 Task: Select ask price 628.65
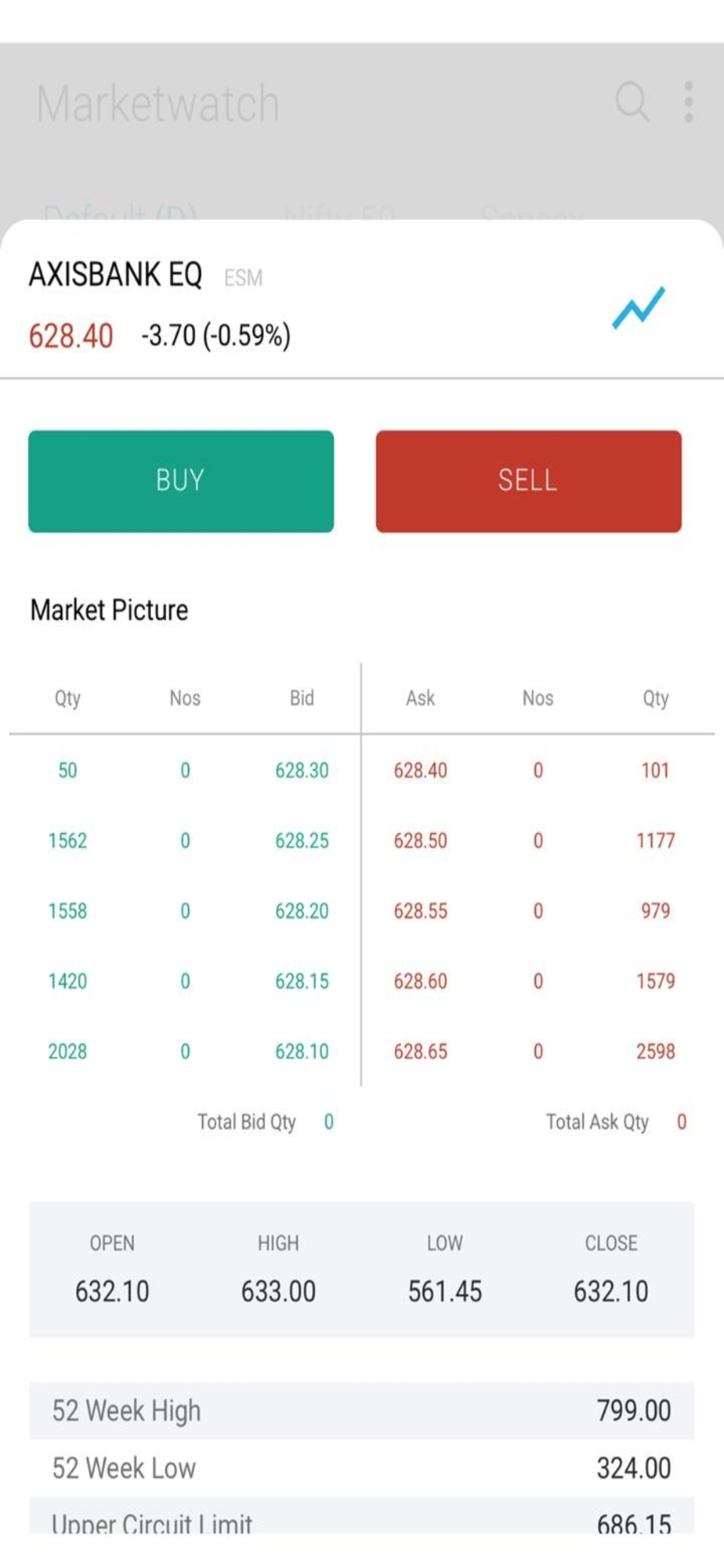click(x=420, y=1051)
